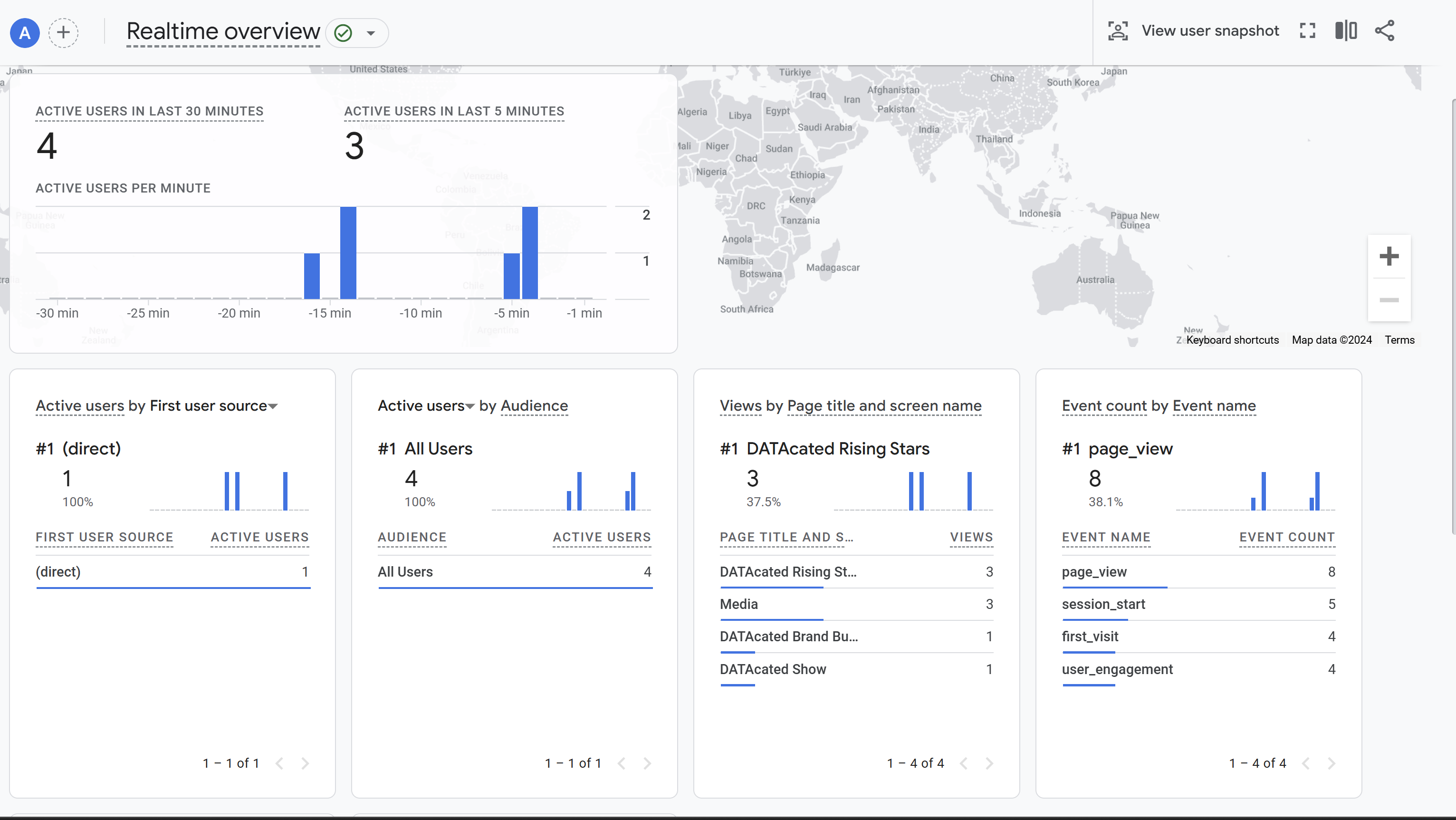Enter fullscreen mode using the expand icon
Viewport: 1456px width, 820px height.
click(1307, 30)
